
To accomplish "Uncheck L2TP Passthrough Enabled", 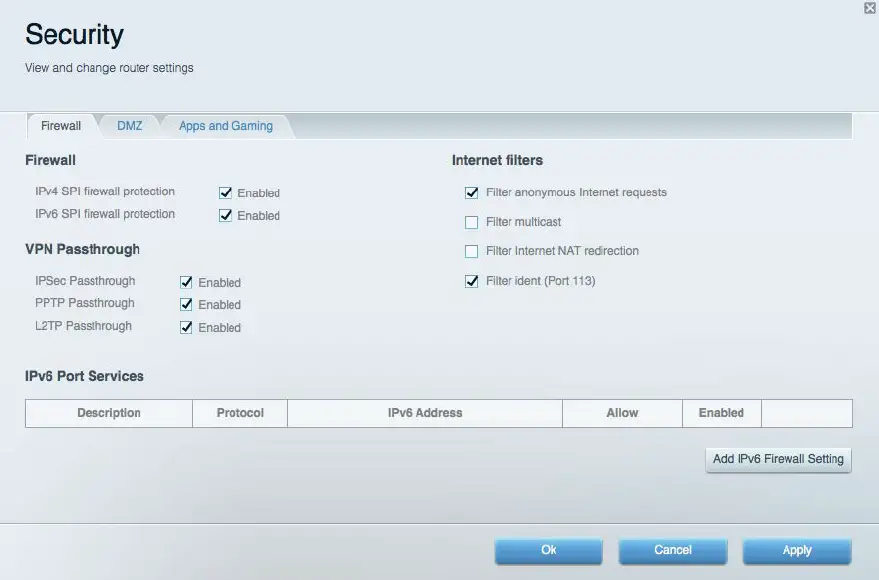I will [186, 327].
